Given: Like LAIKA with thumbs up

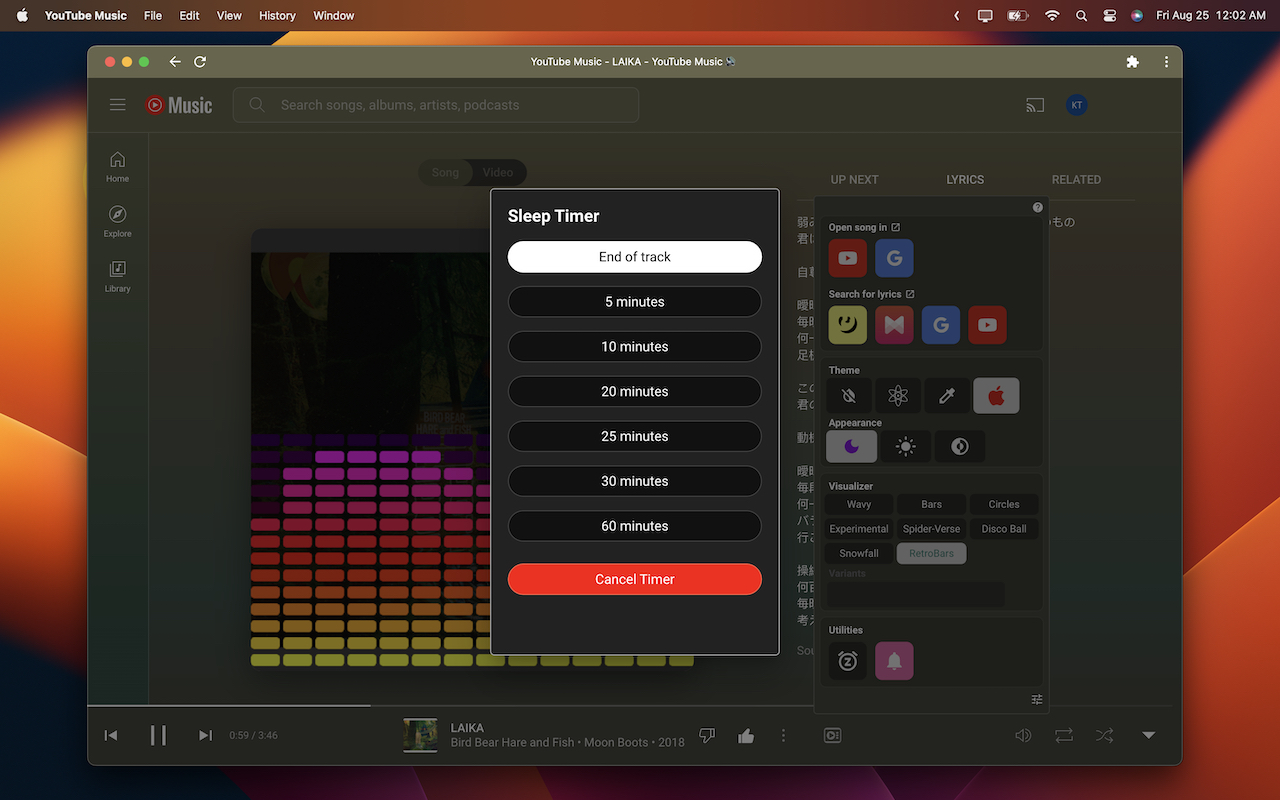Looking at the screenshot, I should (746, 736).
